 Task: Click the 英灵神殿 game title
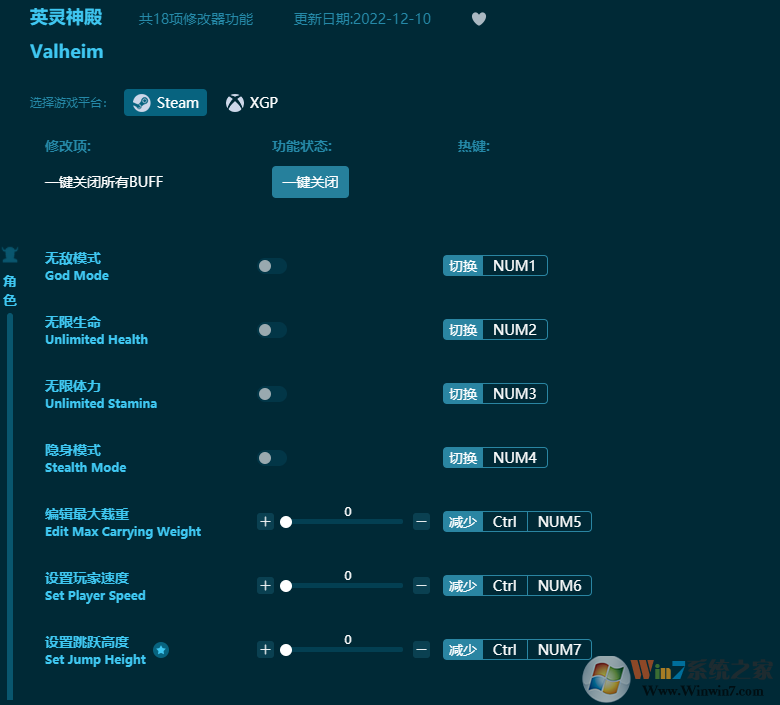66,17
